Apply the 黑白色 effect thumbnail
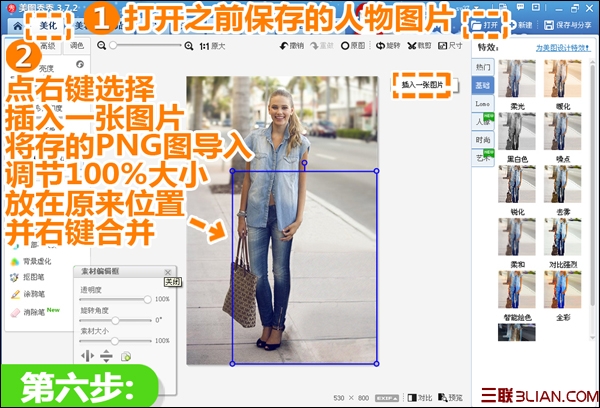600x408 pixels. pyautogui.click(x=517, y=131)
